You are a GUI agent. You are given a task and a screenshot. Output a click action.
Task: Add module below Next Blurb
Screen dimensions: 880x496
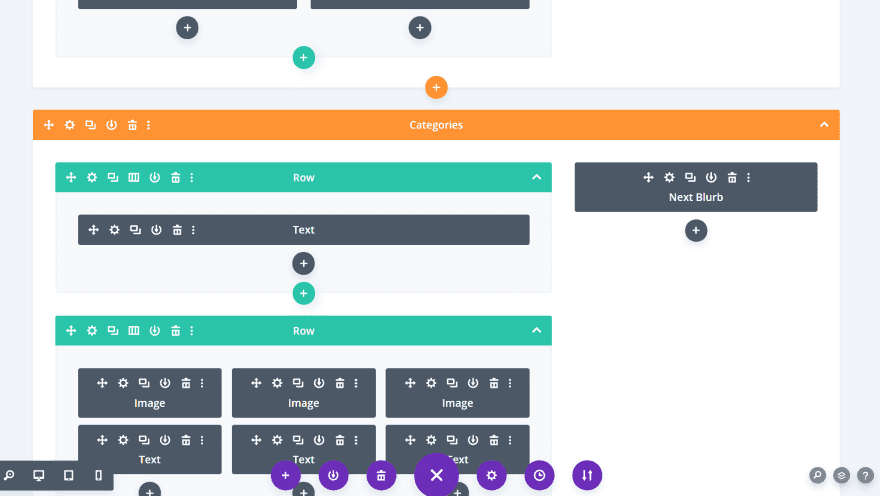696,230
